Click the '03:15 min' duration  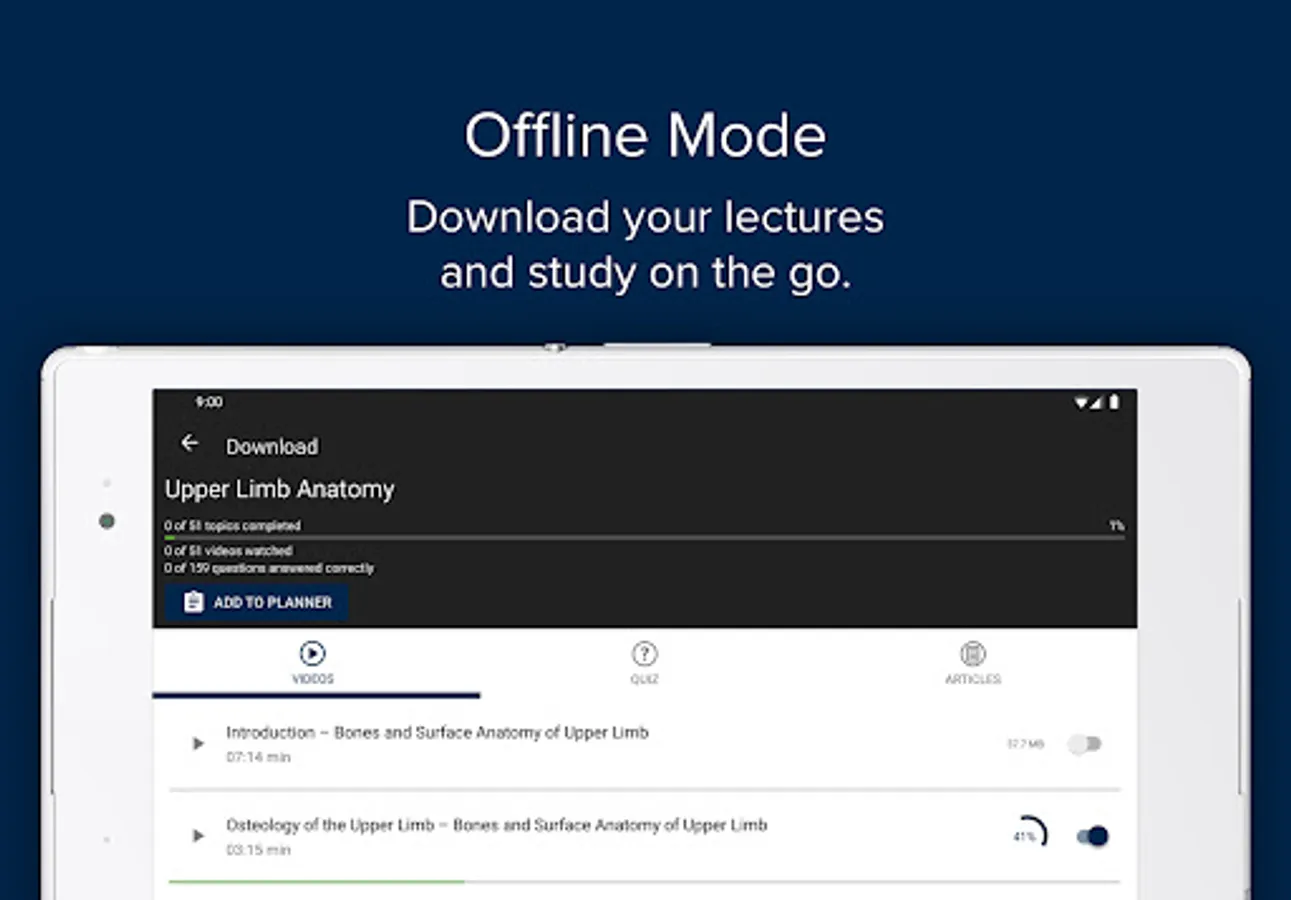[x=258, y=850]
